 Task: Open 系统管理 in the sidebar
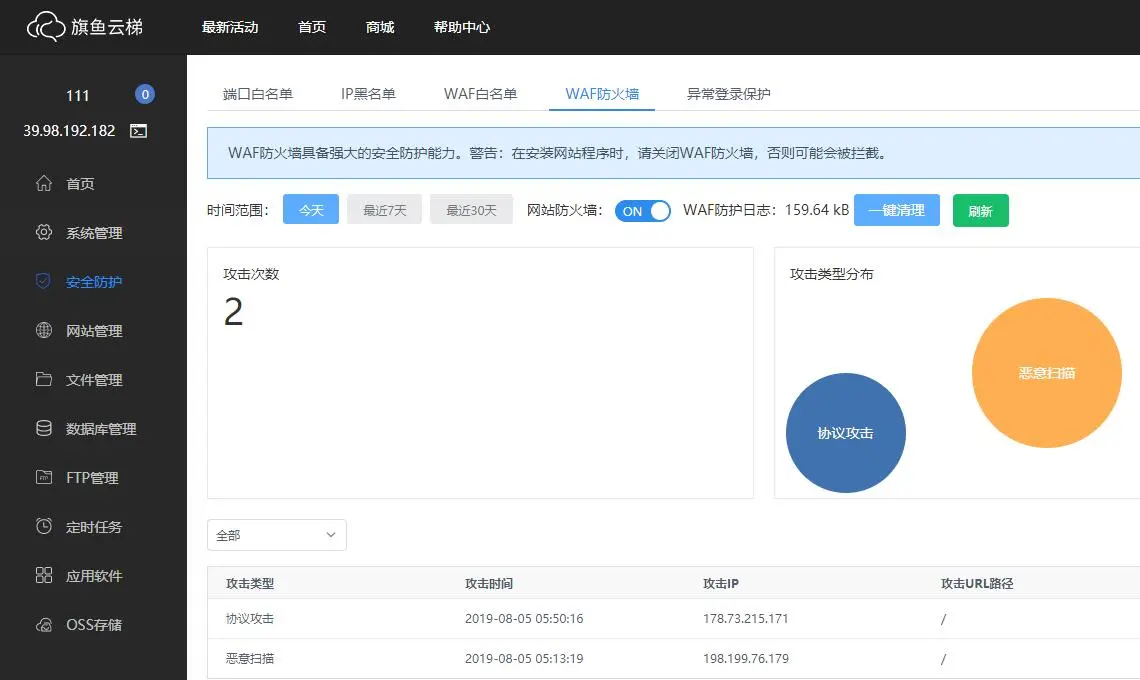point(94,233)
